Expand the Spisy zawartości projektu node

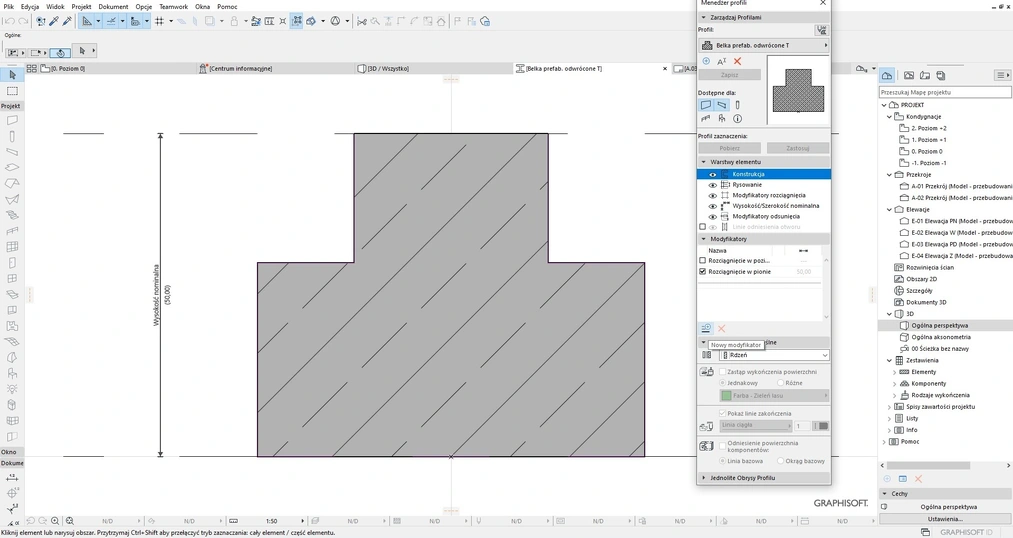(x=890, y=407)
